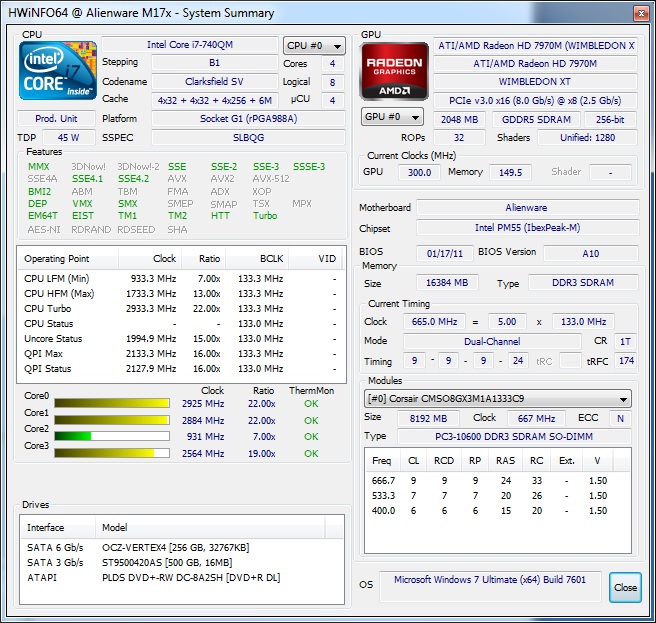The width and height of the screenshot is (656, 623).
Task: Click the GPU clock 300.0 field
Action: point(419,172)
